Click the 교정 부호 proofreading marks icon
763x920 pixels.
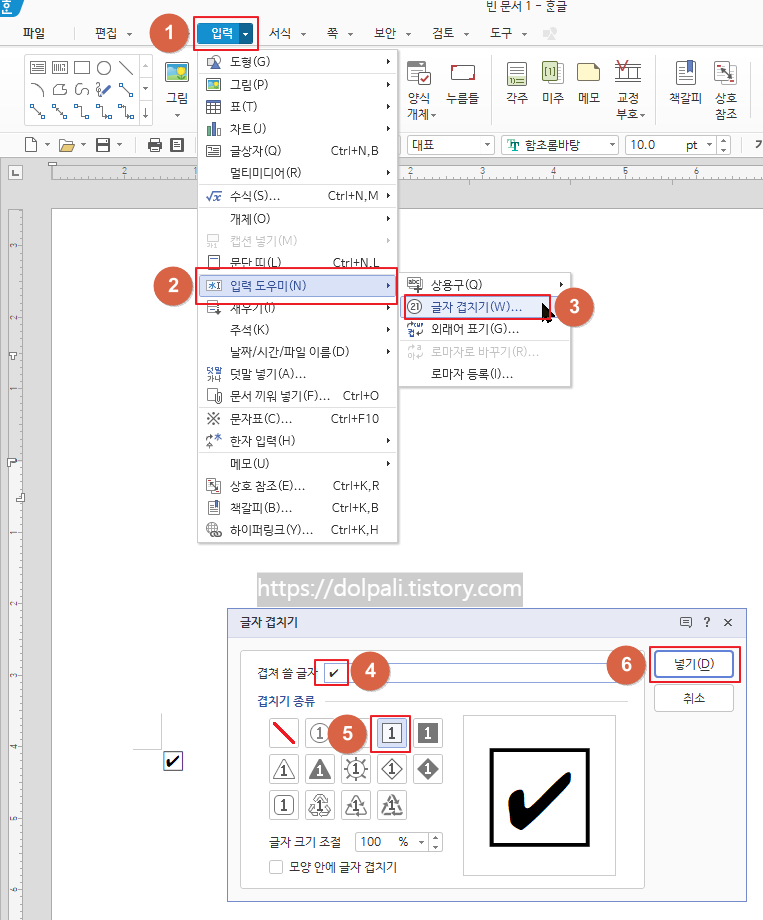(x=627, y=72)
